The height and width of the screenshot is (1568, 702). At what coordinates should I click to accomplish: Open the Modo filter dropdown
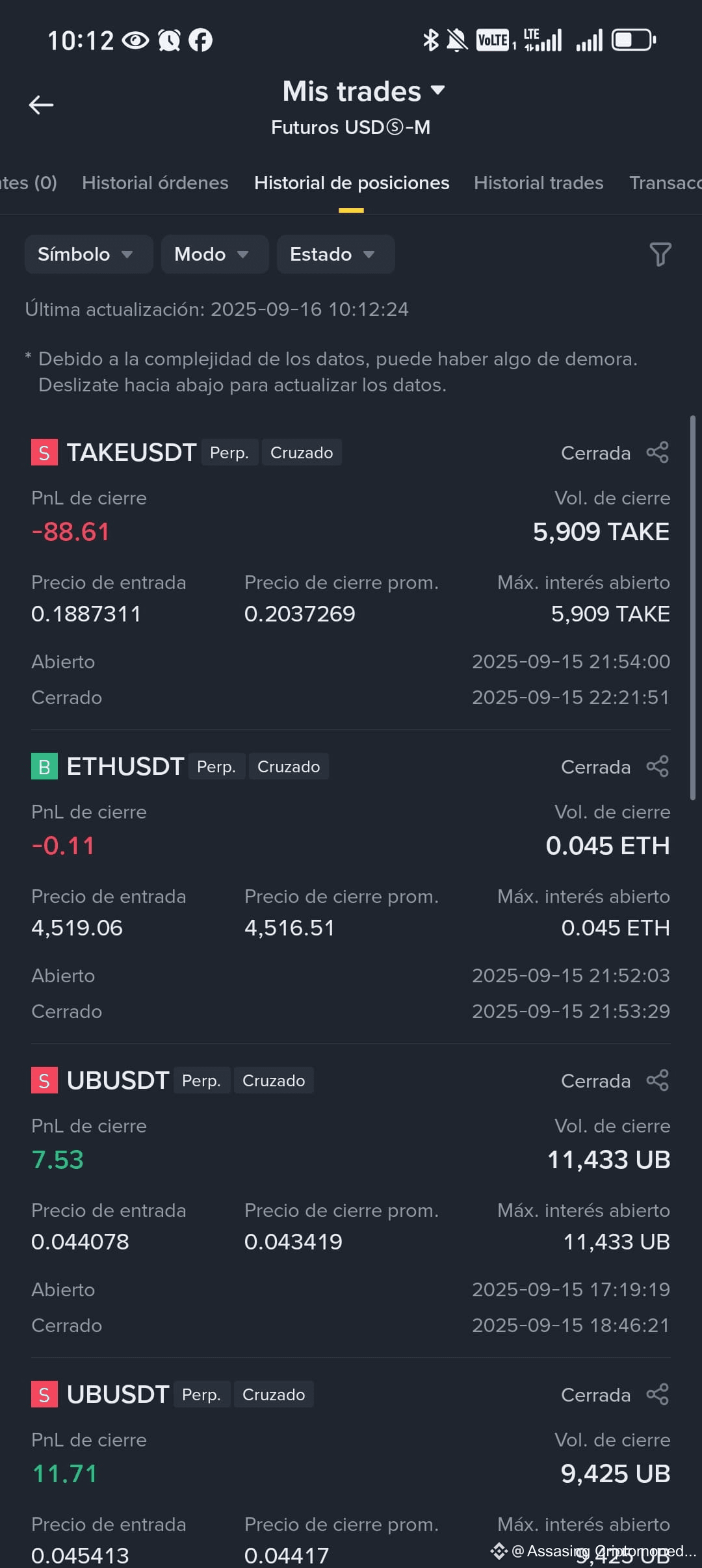coord(214,254)
